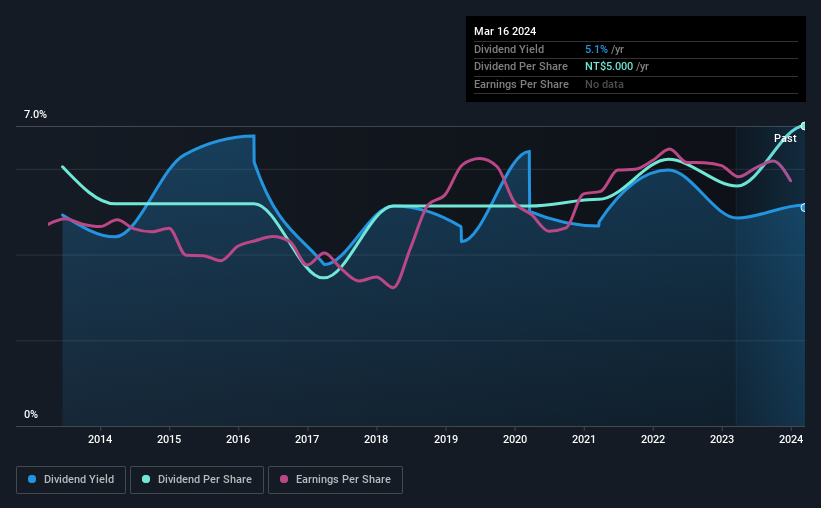The image size is (821, 508).
Task: Click the 2019 x-axis year label
Action: pos(446,439)
